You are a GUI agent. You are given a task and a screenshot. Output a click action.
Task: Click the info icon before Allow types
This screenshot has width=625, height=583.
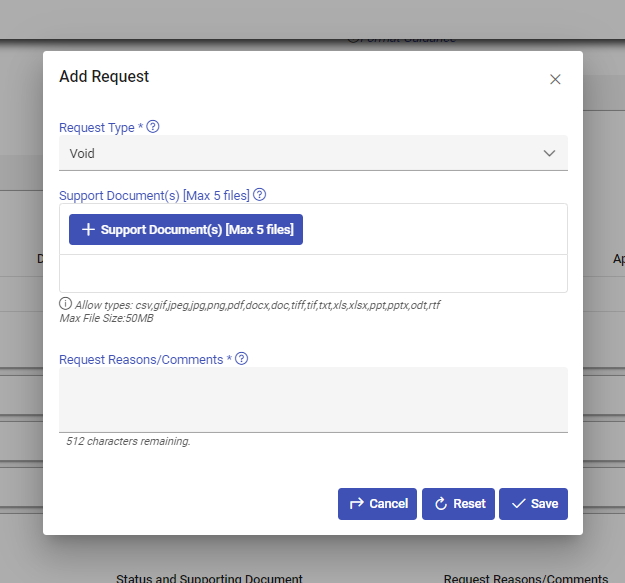coord(66,304)
